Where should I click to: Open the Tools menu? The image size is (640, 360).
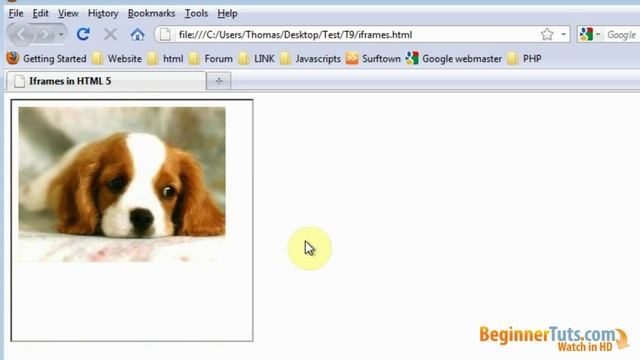(x=196, y=13)
